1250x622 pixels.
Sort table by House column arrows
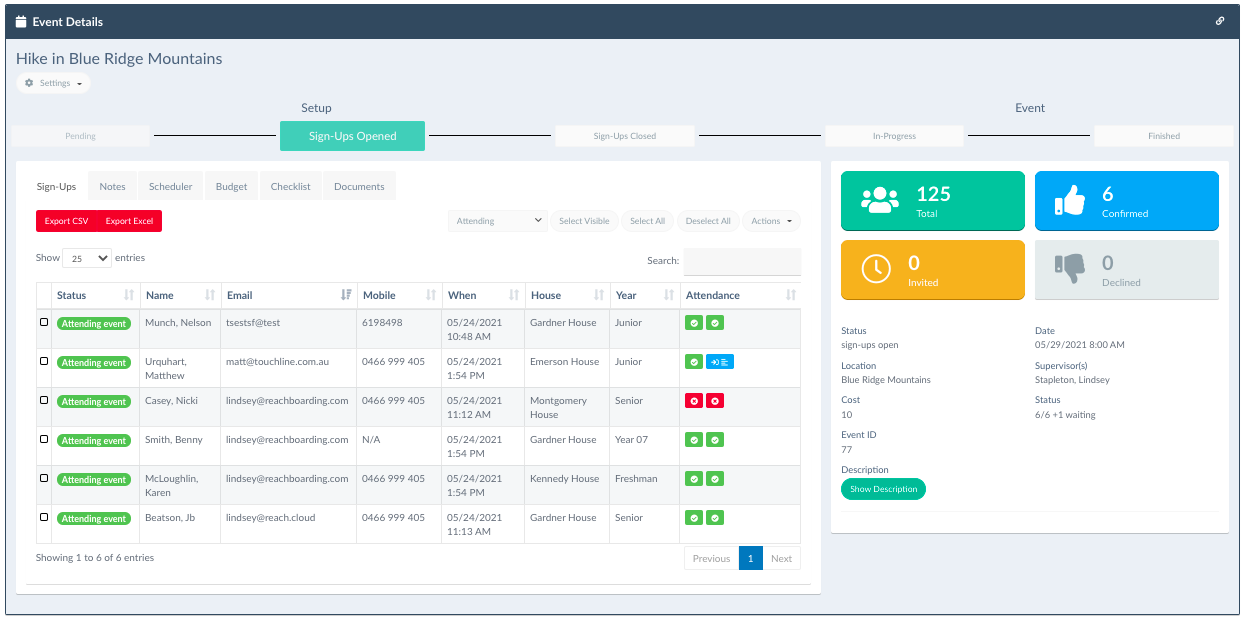click(x=599, y=295)
